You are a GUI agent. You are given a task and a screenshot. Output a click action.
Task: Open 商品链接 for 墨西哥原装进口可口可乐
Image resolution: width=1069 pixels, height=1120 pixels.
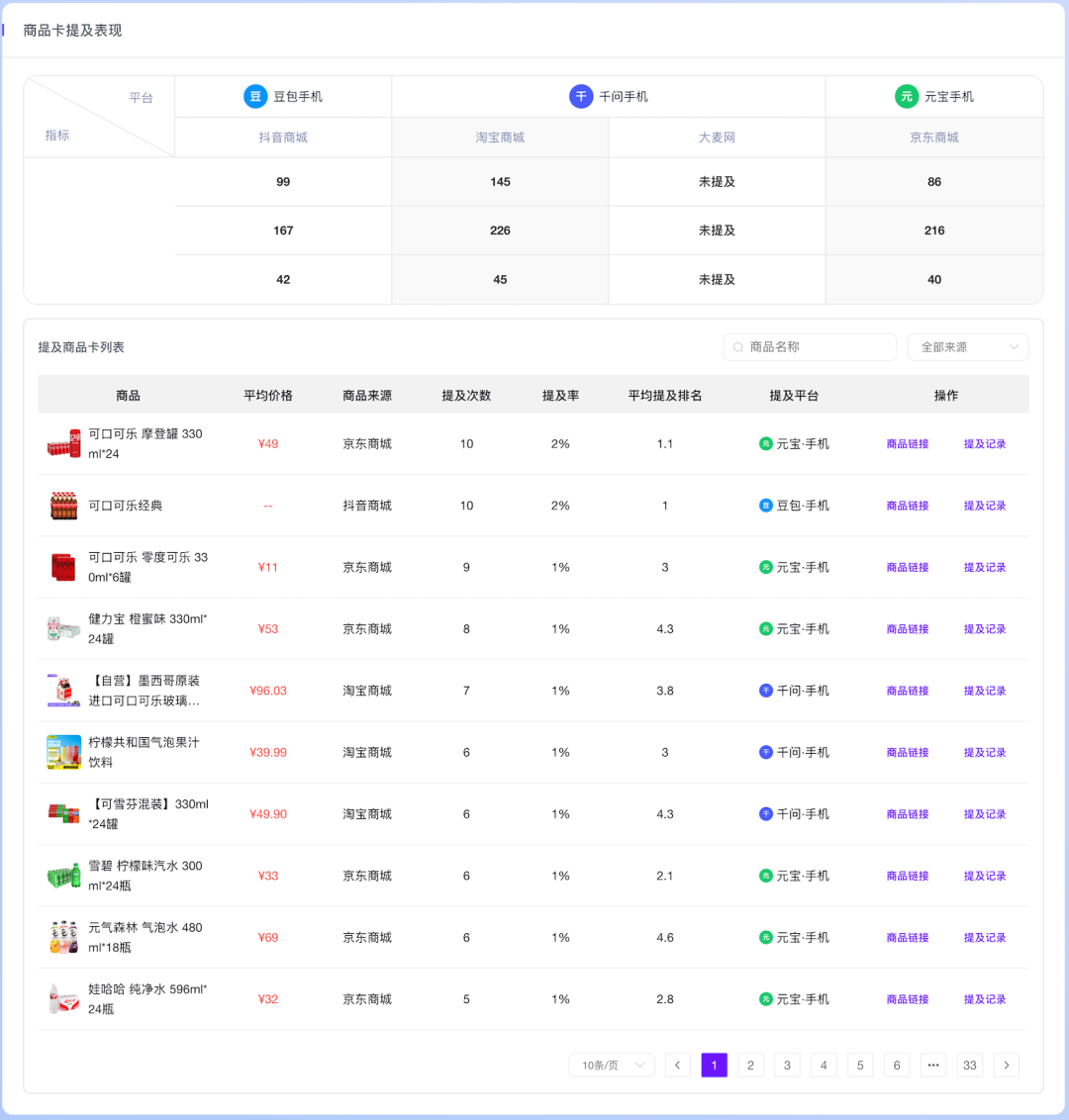pos(908,691)
